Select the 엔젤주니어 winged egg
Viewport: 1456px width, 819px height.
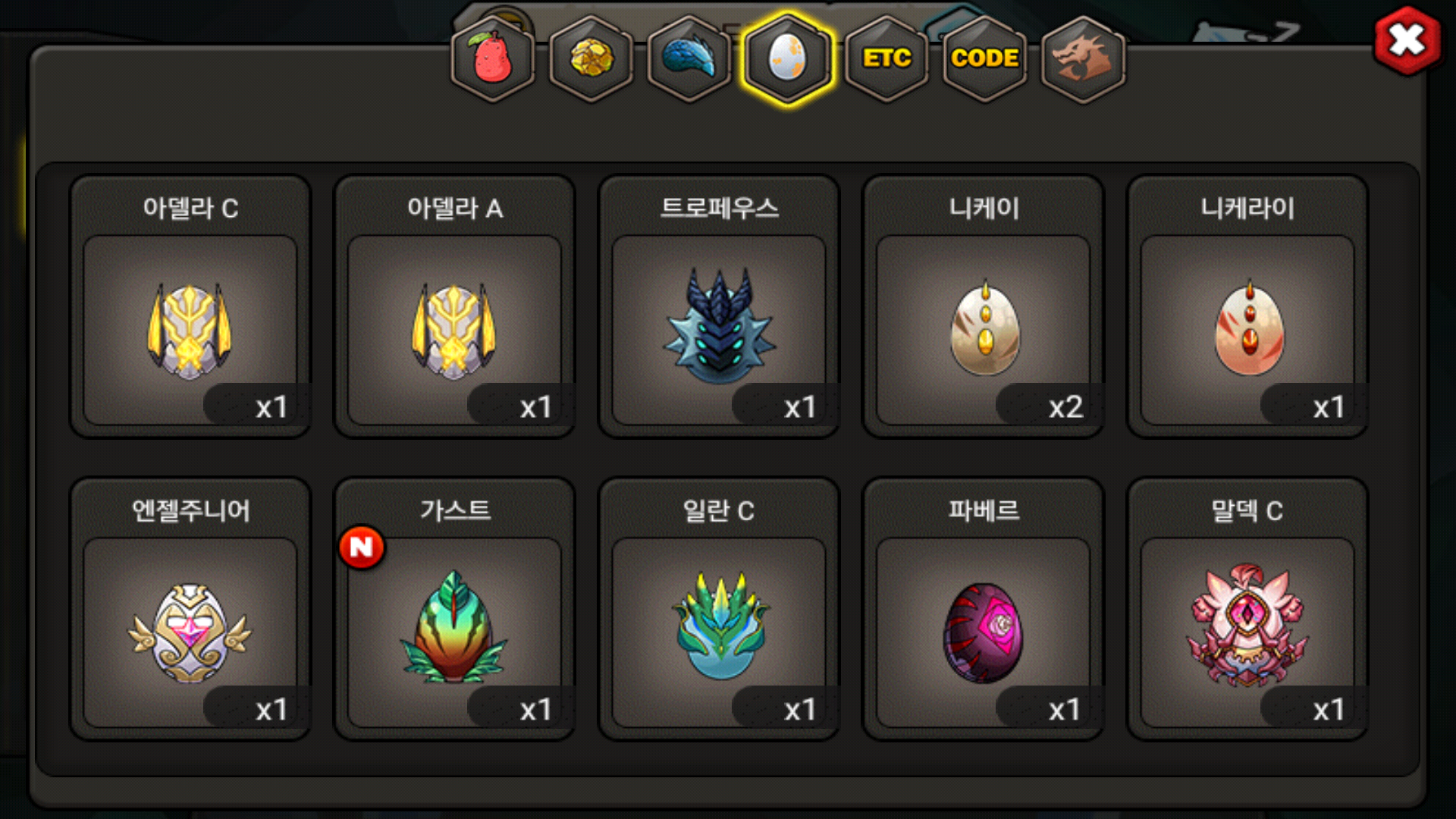click(x=190, y=609)
